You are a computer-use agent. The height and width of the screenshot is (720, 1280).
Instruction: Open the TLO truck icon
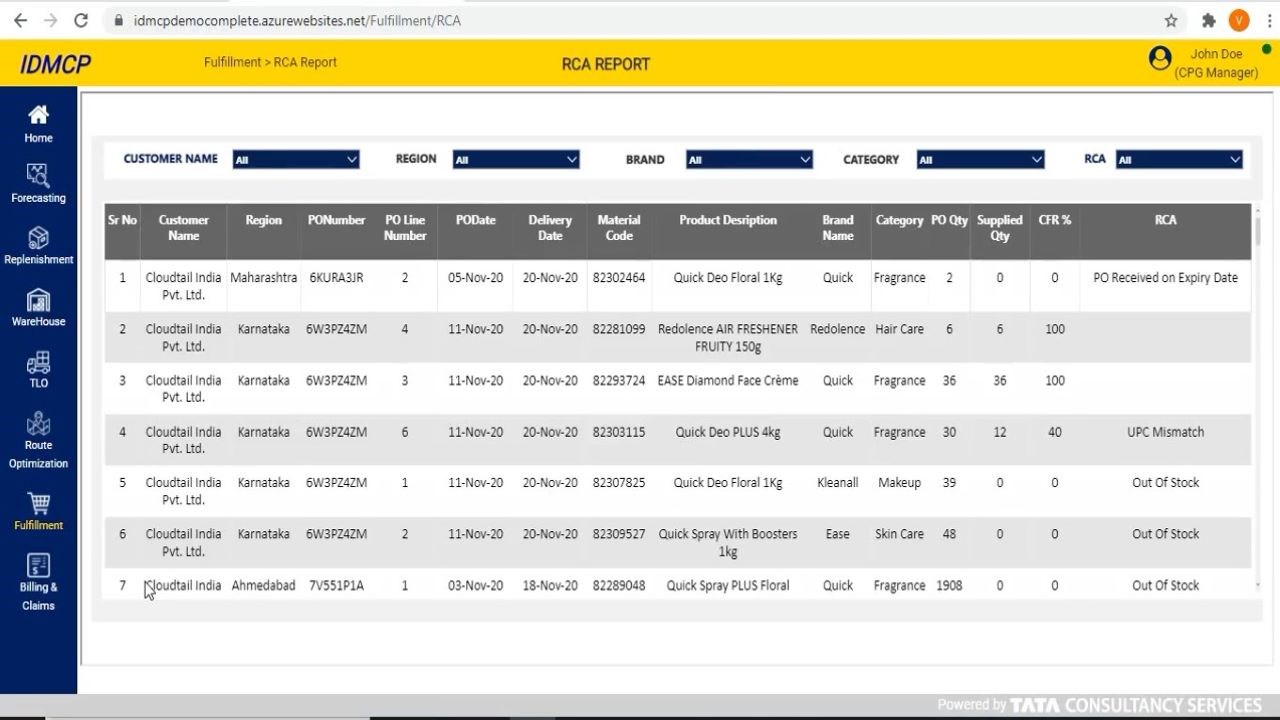38,362
